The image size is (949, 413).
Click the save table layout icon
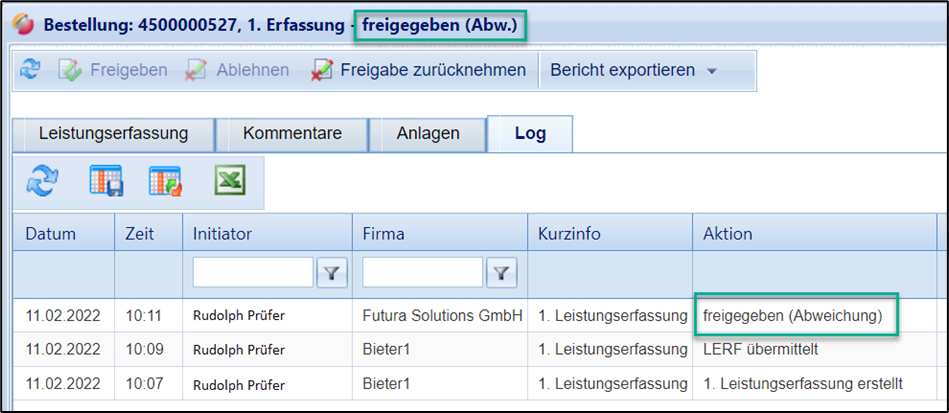coord(106,182)
